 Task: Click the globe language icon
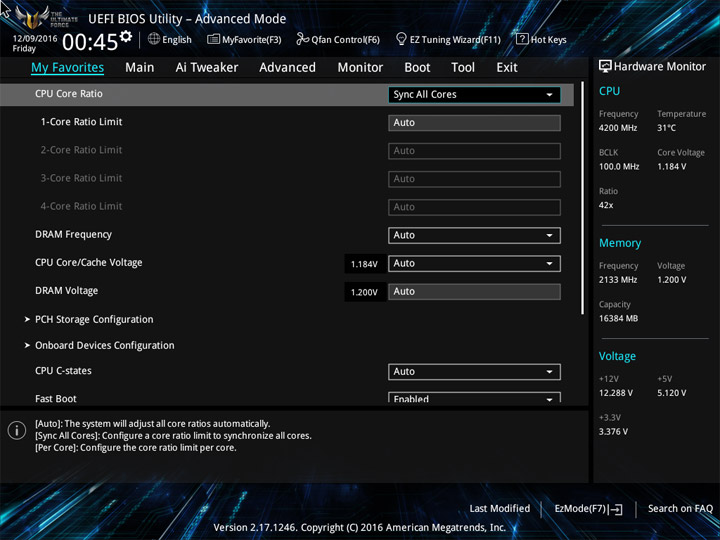(154, 39)
